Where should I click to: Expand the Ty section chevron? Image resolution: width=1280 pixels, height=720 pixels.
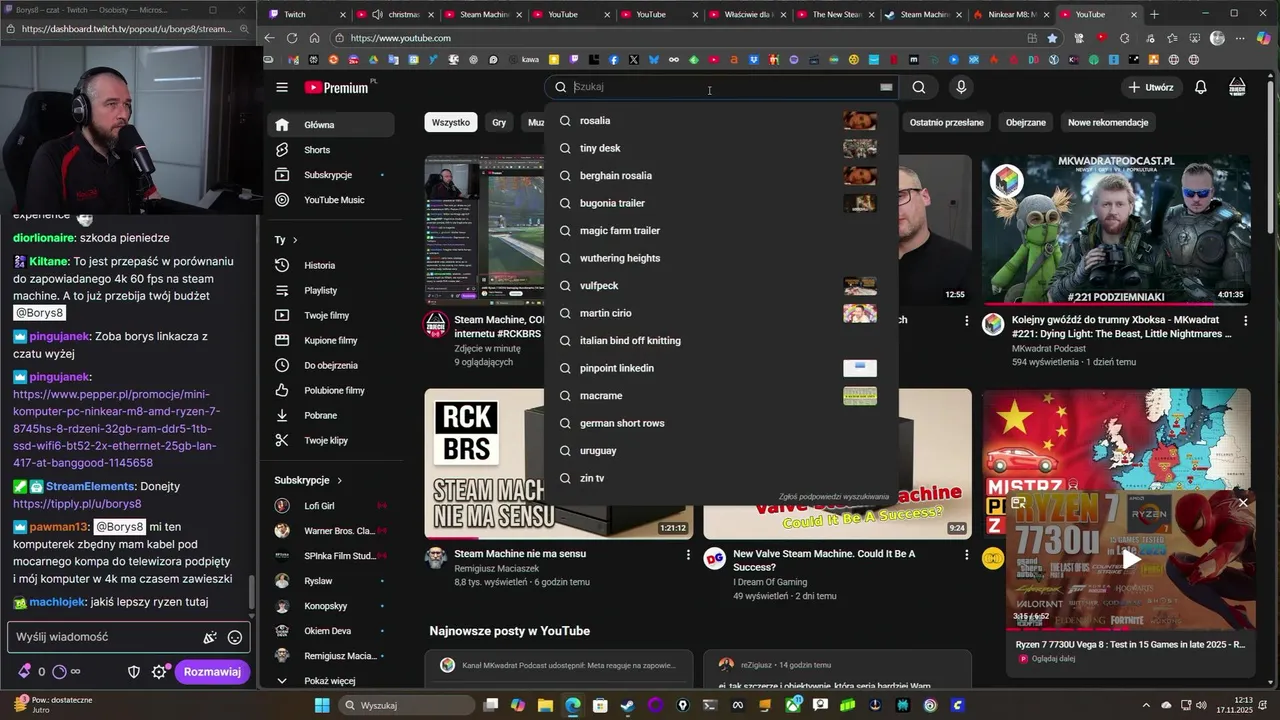click(294, 240)
